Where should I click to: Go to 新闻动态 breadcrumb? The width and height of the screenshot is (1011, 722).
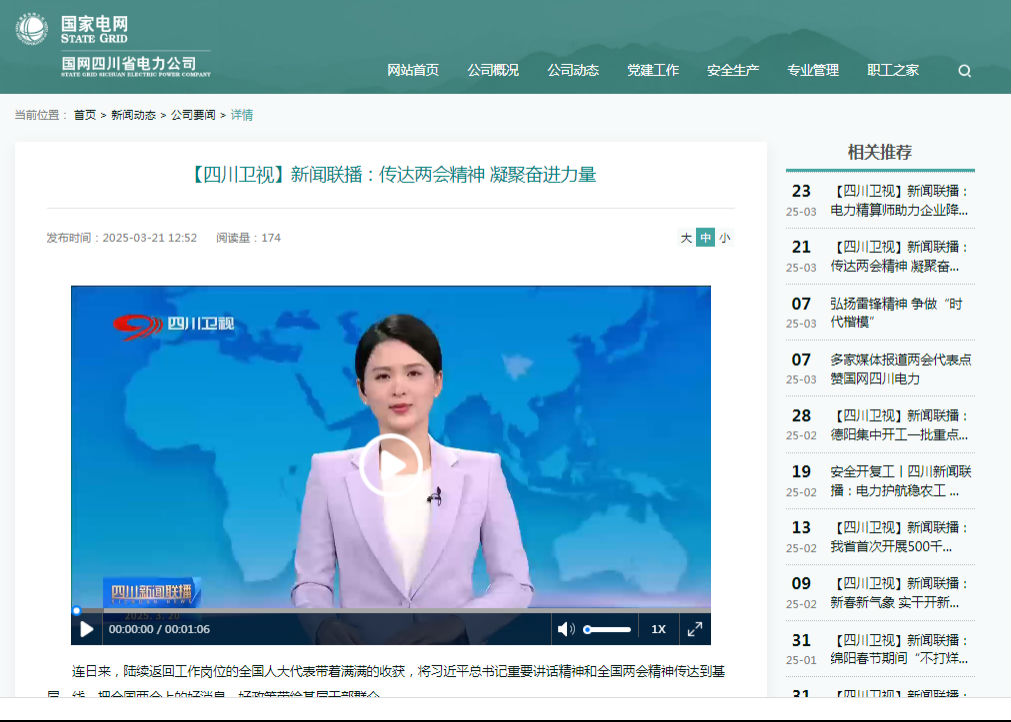(133, 115)
